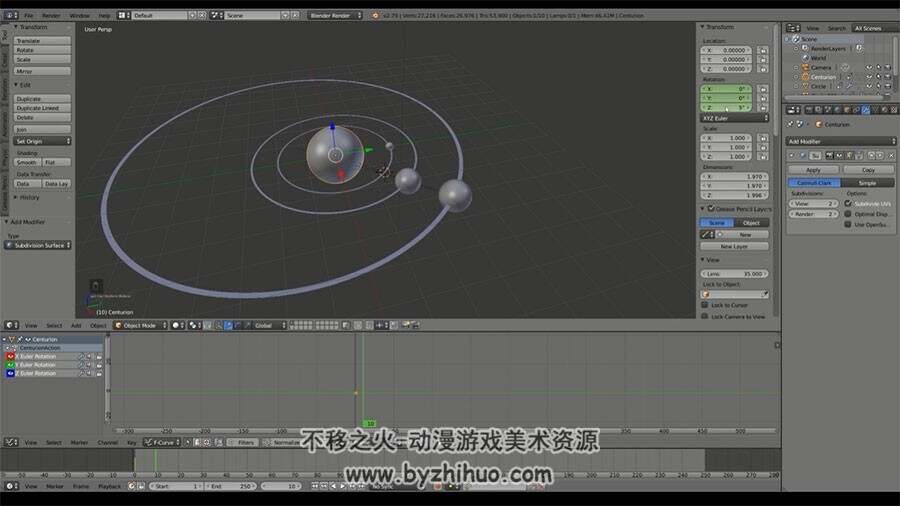Expand the History panel

[15, 197]
